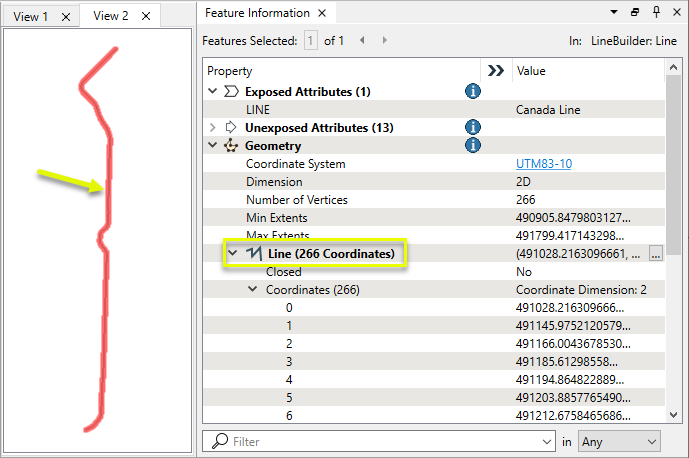The width and height of the screenshot is (689, 458).
Task: Close the View 2 tab
Action: coord(146,16)
